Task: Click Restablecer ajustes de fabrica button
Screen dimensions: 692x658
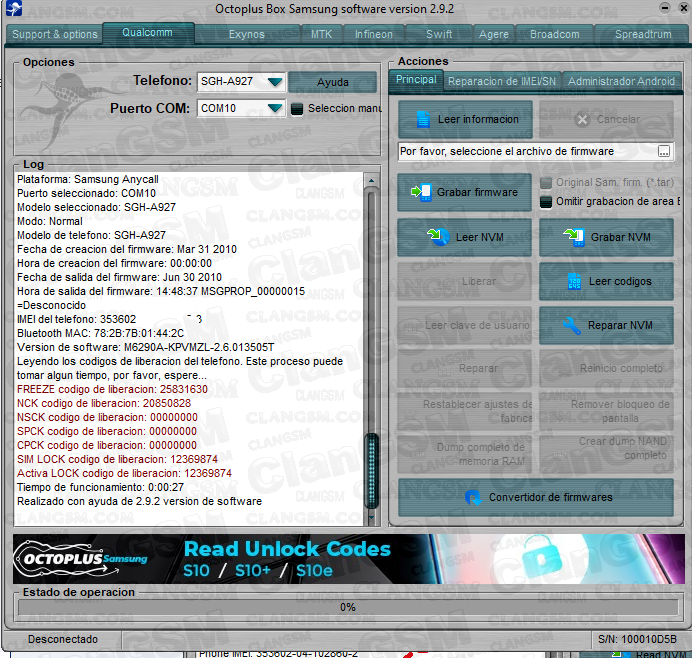Action: [464, 411]
